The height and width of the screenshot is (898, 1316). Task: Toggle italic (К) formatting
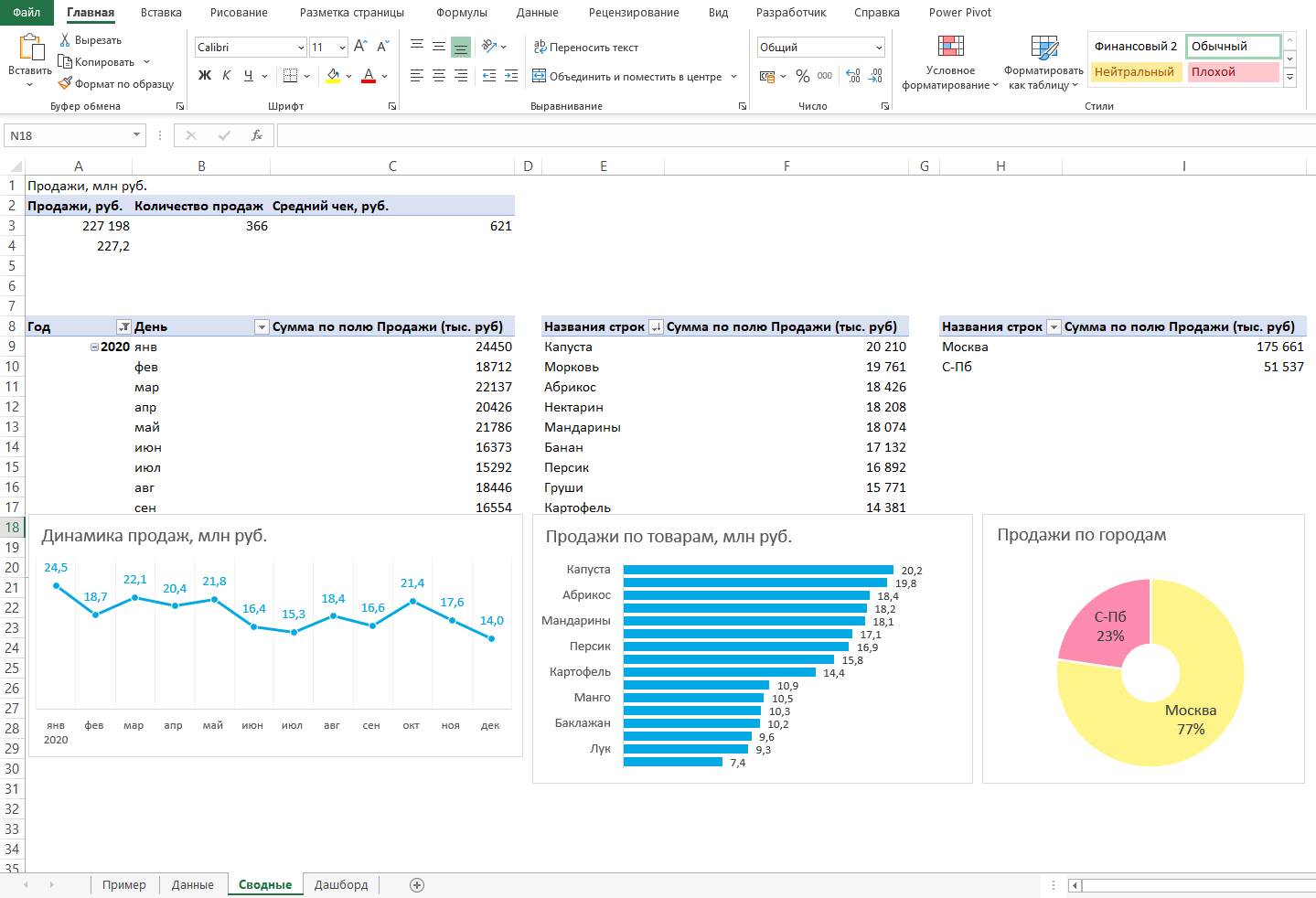226,76
